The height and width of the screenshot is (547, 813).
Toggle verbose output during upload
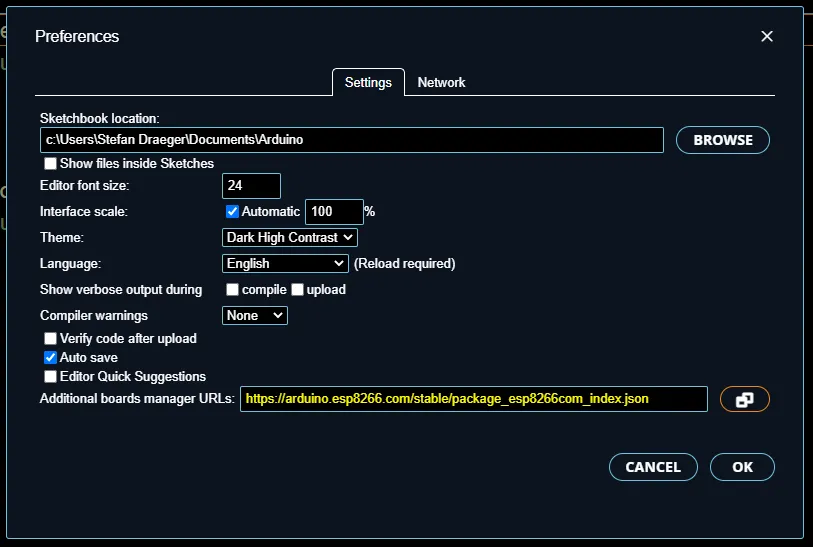point(297,290)
